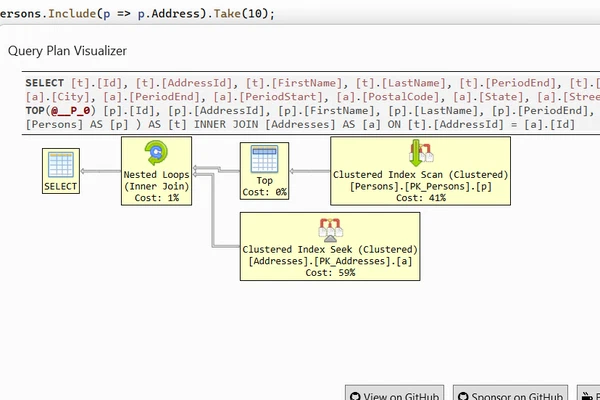Viewport: 600px width, 400px height.
Task: Select the SELECT node table icon
Action: (x=61, y=165)
